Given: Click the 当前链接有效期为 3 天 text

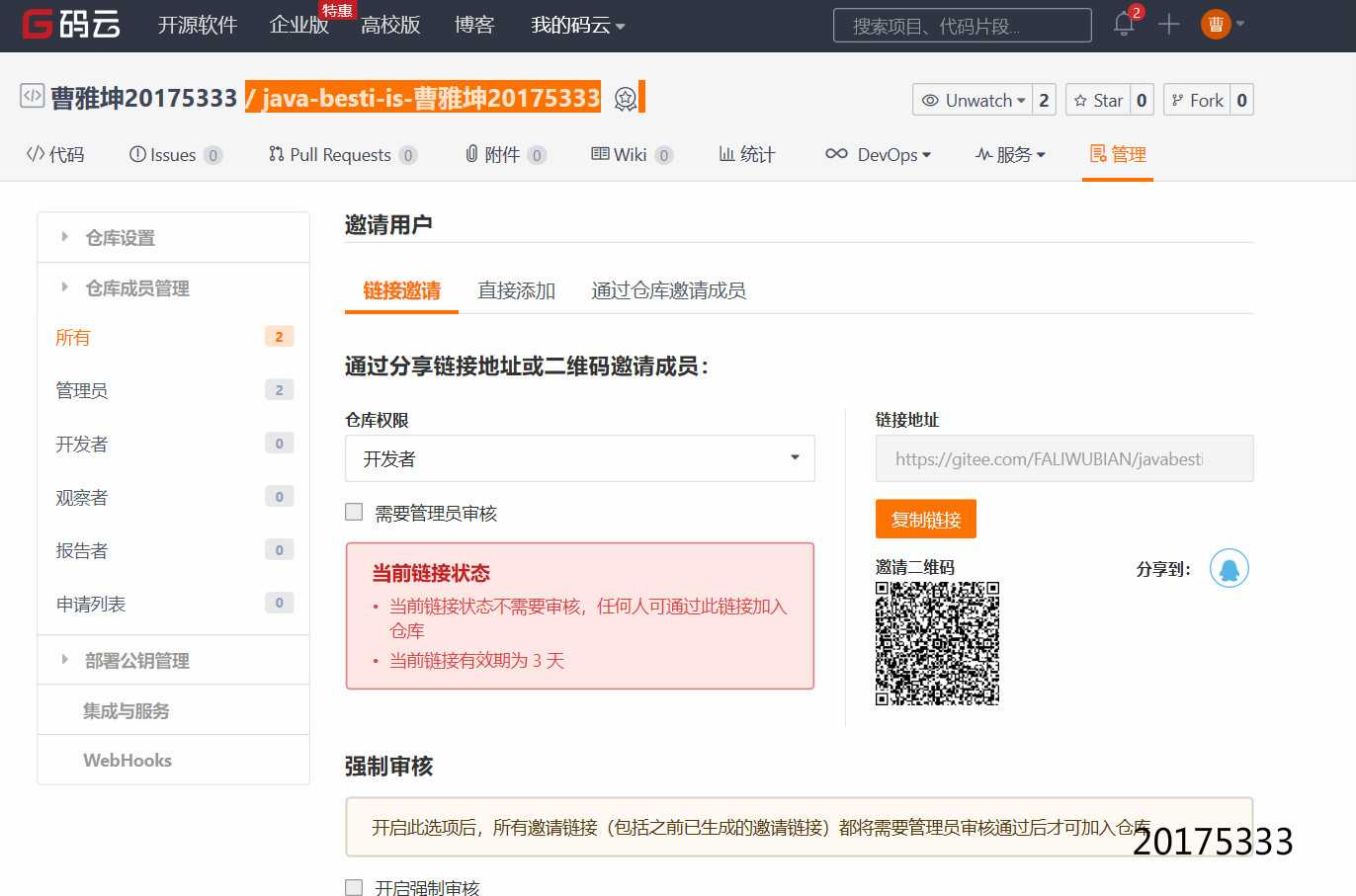Looking at the screenshot, I should 476,660.
